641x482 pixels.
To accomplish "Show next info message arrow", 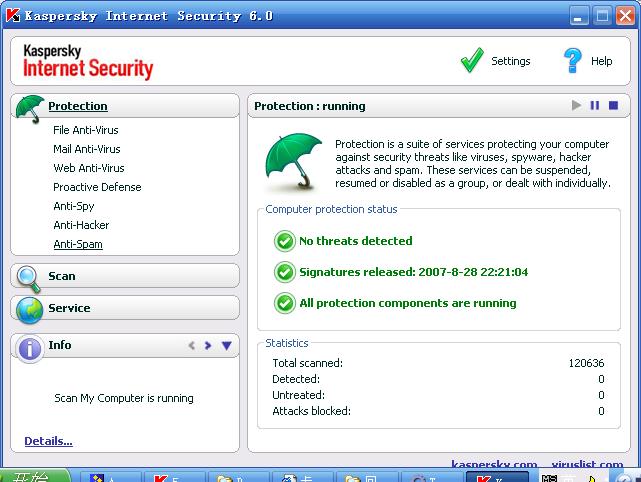I will click(x=208, y=345).
